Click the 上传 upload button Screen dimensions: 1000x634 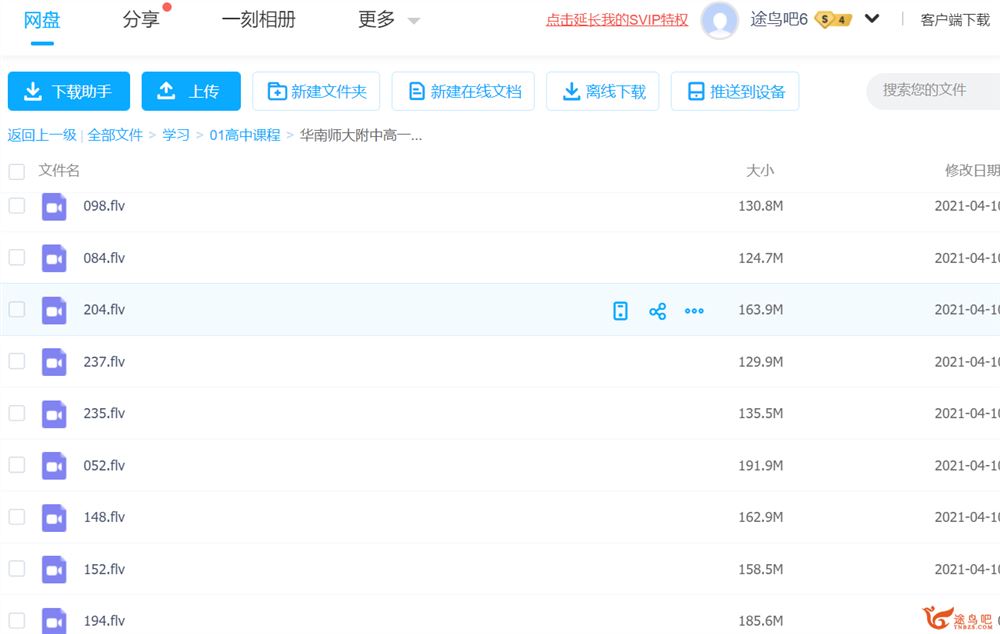[x=191, y=91]
